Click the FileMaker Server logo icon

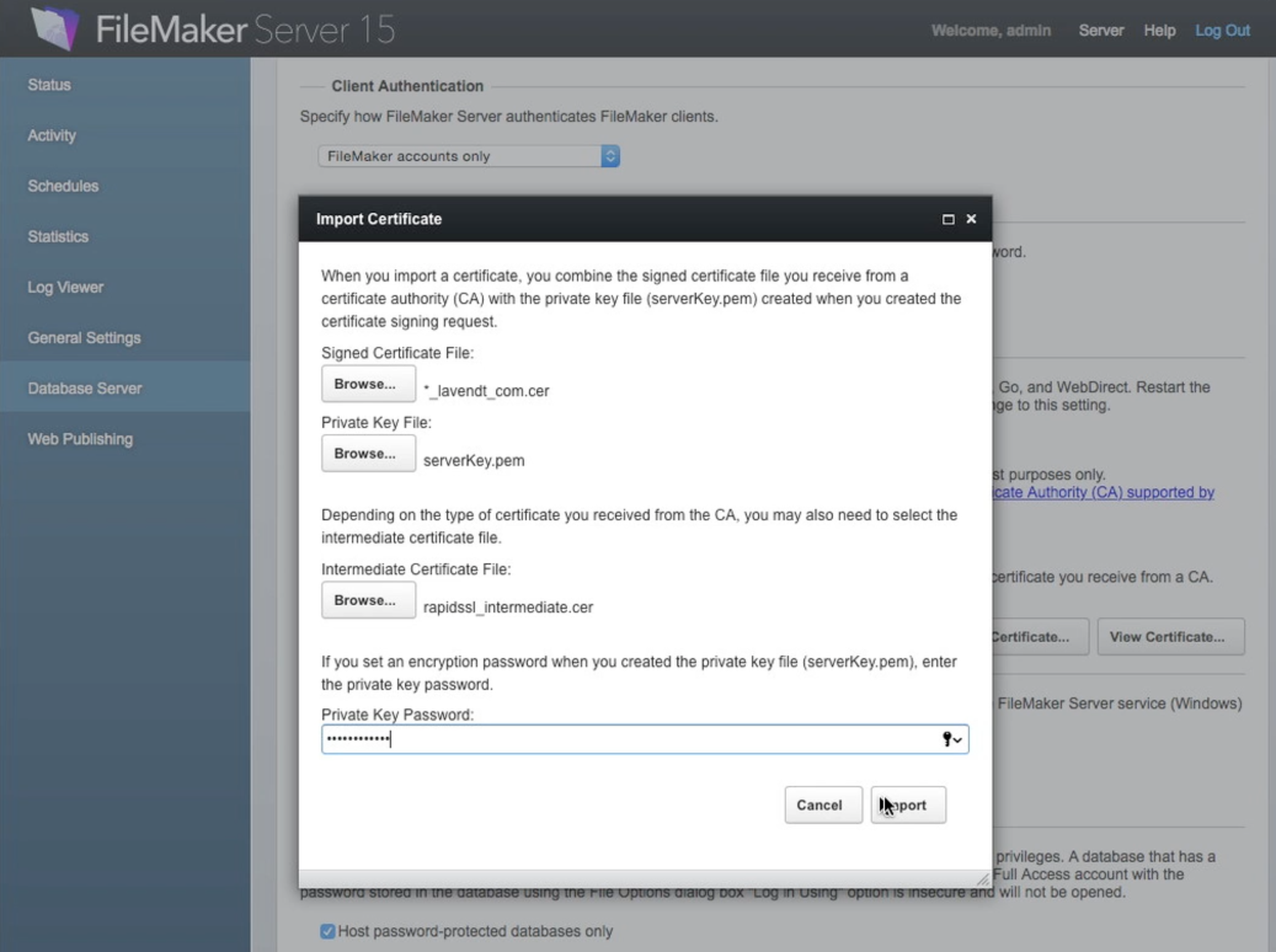coord(55,28)
